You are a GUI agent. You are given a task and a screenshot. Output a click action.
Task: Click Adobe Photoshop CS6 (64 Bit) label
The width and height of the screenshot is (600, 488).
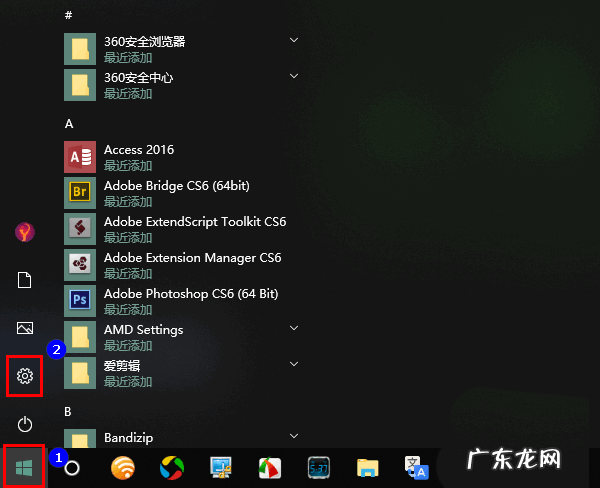191,294
